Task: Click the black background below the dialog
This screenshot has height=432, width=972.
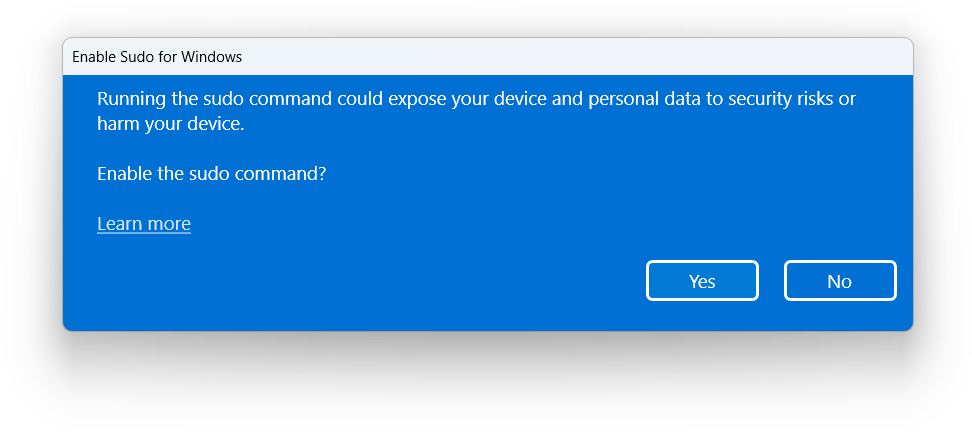Action: click(486, 385)
